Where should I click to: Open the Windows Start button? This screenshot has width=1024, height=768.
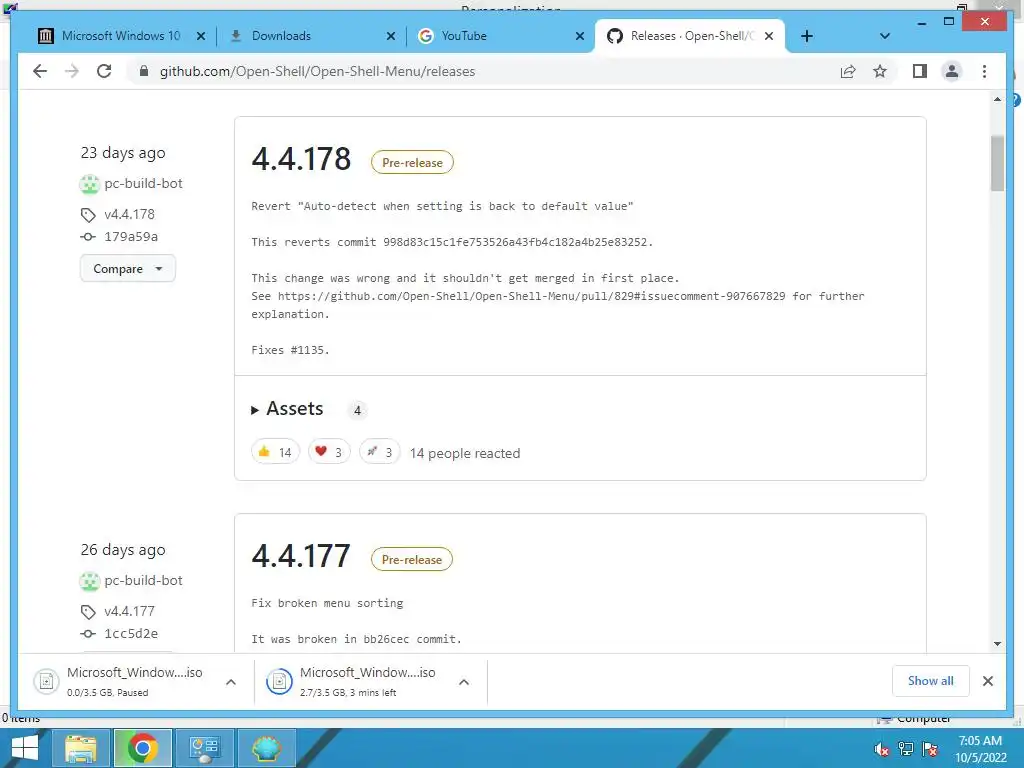pos(25,748)
